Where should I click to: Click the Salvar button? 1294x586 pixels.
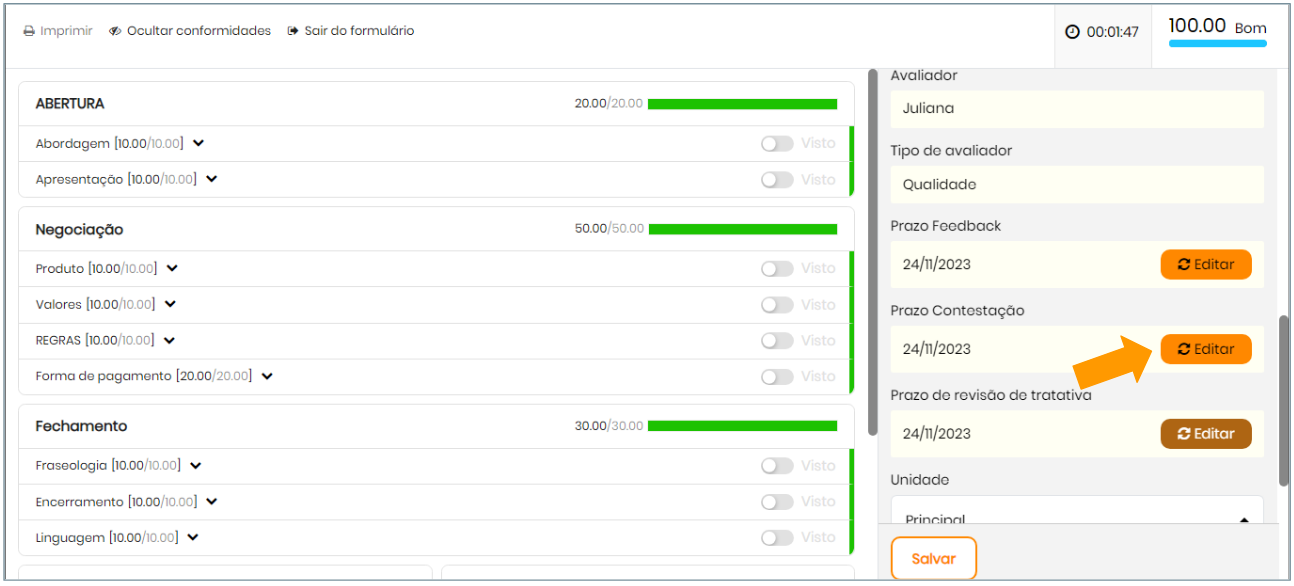[x=933, y=559]
